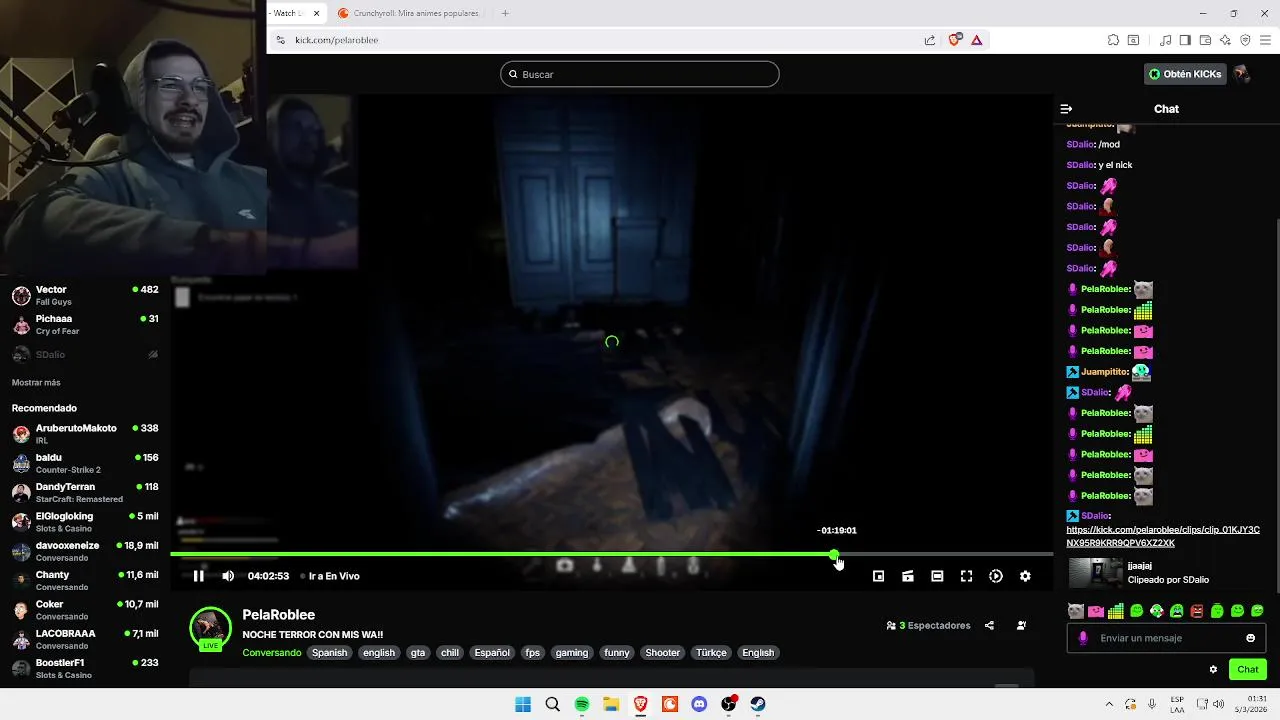Click the clip creation icon in player

pyautogui.click(x=908, y=576)
